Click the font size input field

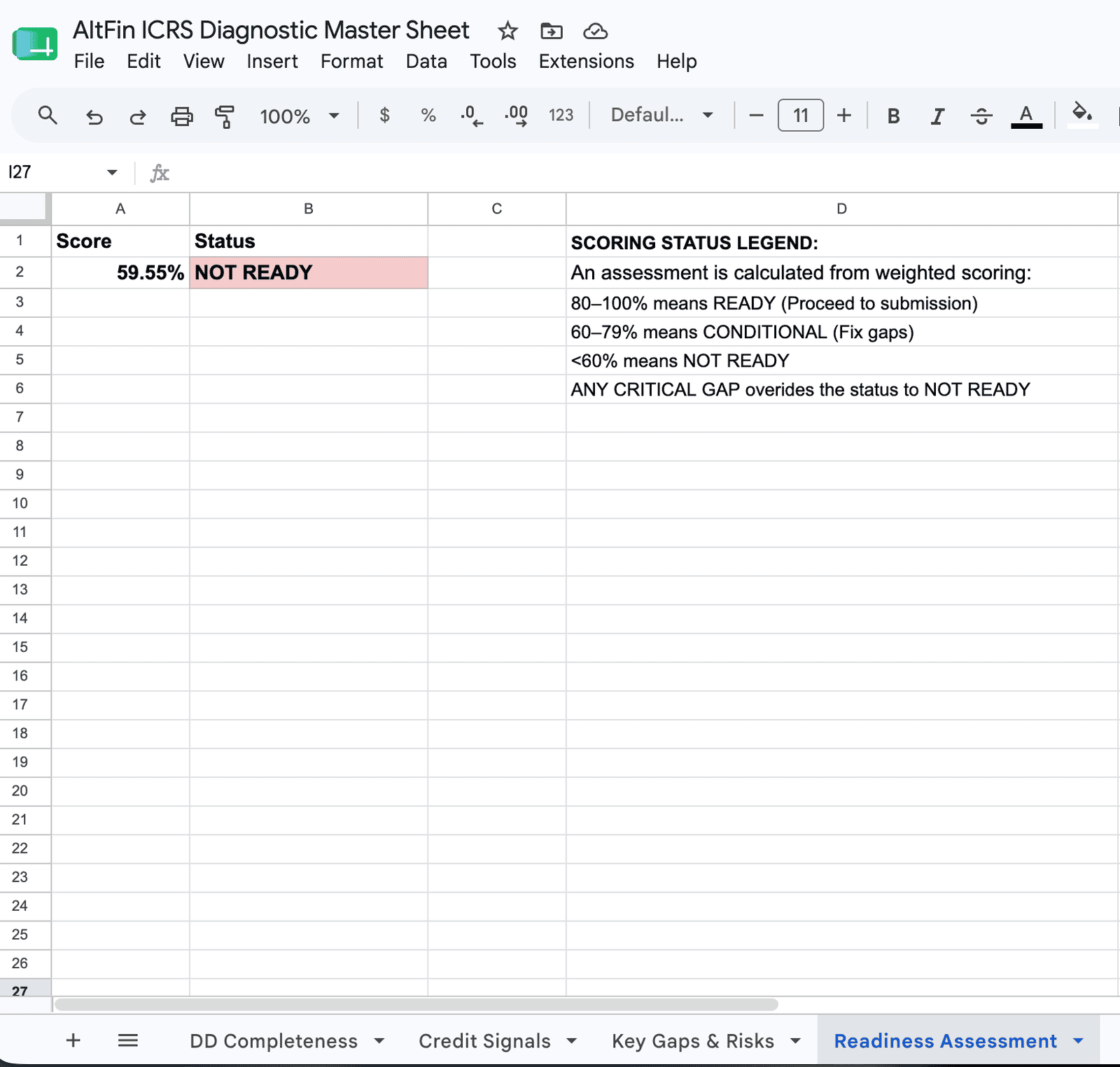(x=800, y=116)
